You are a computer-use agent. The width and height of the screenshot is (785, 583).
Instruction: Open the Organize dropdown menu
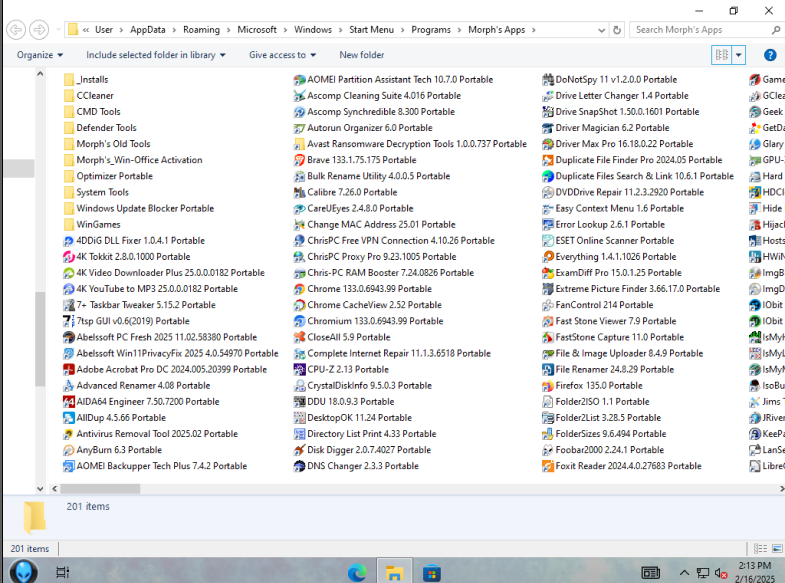coord(40,55)
